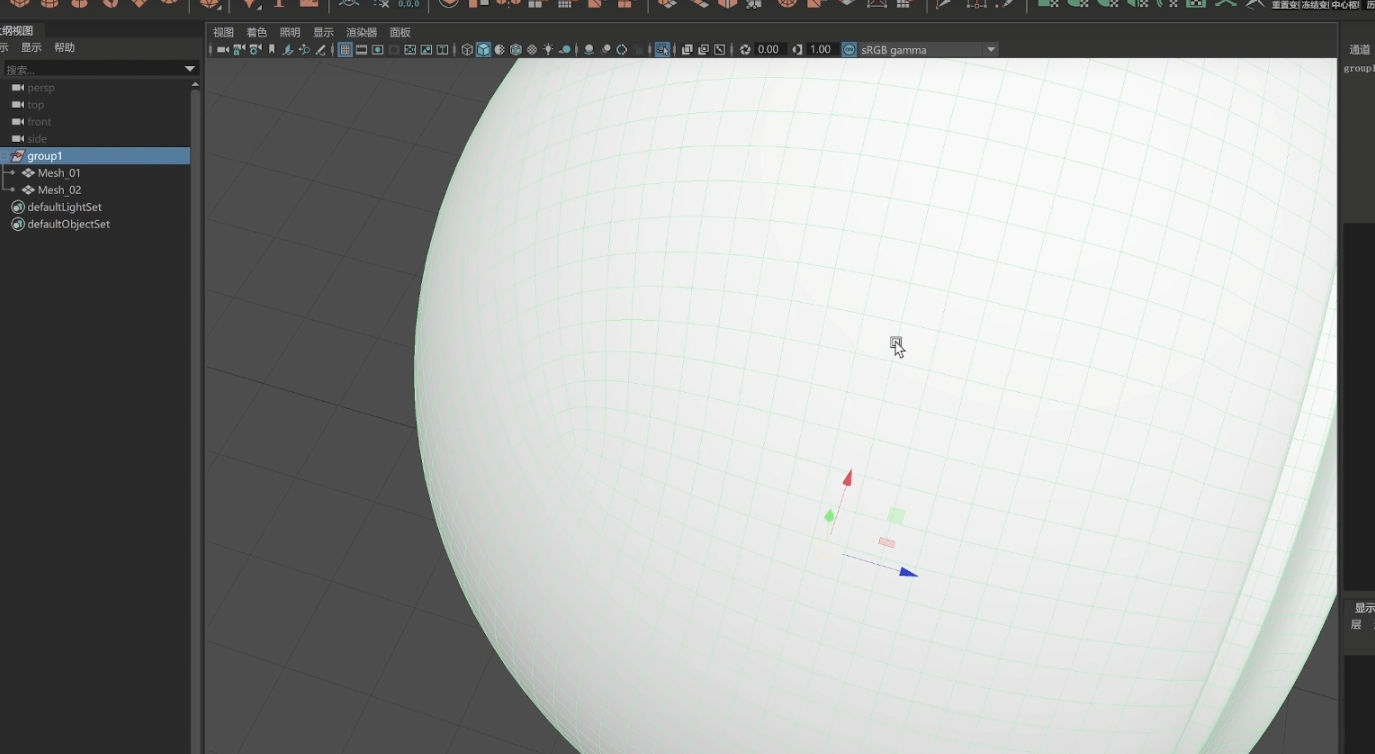This screenshot has width=1375, height=754.
Task: Toggle the view transform color management icon
Action: click(x=849, y=49)
